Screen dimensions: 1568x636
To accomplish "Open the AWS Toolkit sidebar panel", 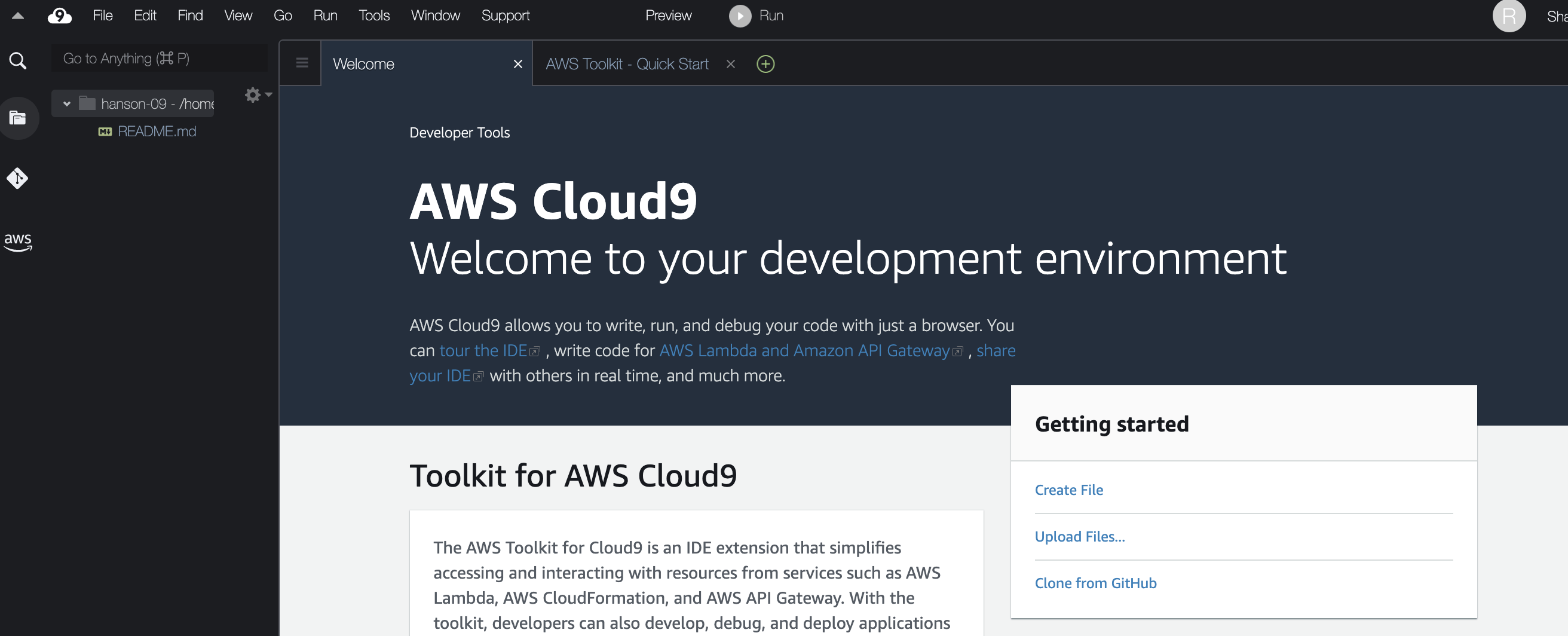I will coord(19,241).
